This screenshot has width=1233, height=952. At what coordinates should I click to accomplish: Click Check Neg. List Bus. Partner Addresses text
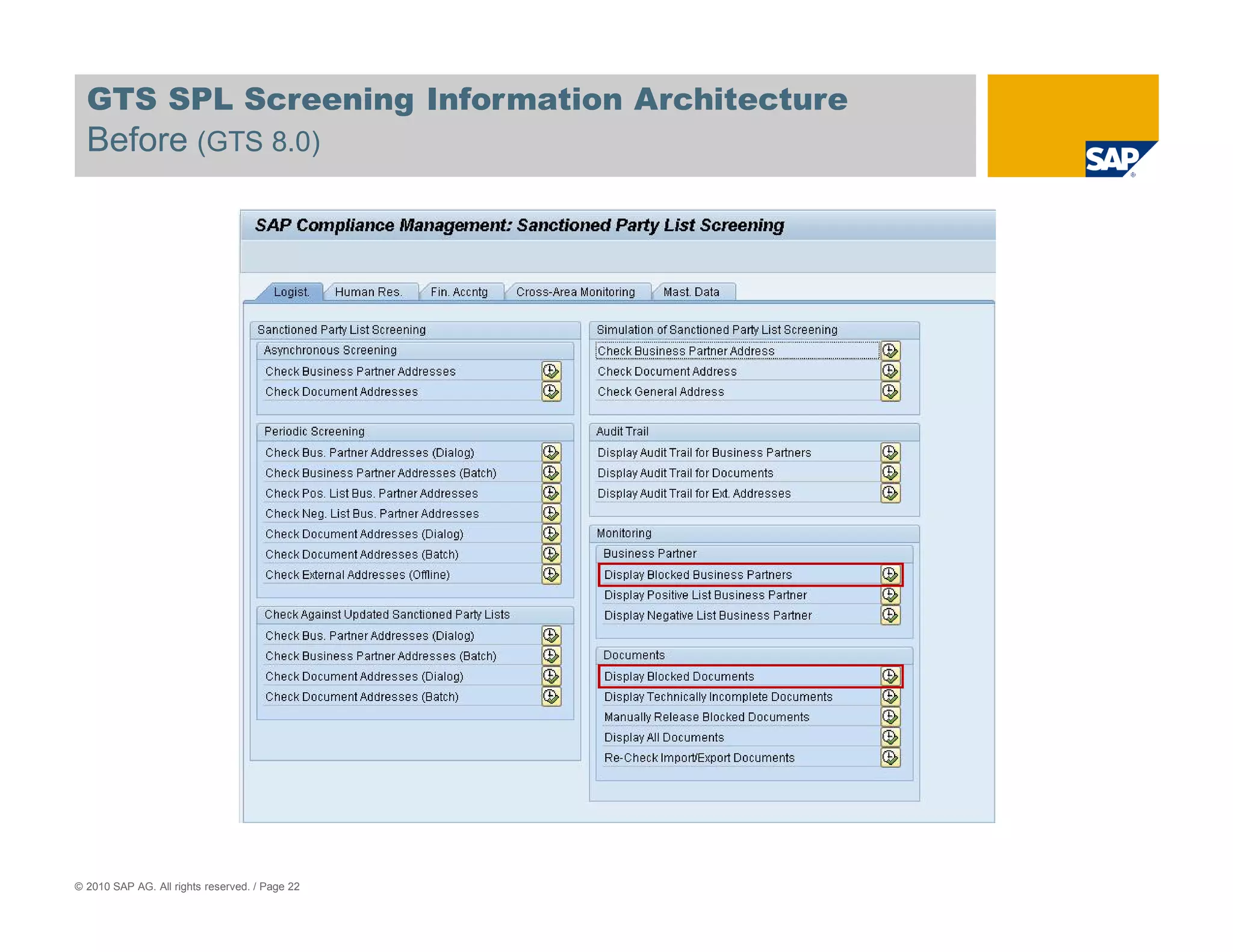(x=372, y=514)
